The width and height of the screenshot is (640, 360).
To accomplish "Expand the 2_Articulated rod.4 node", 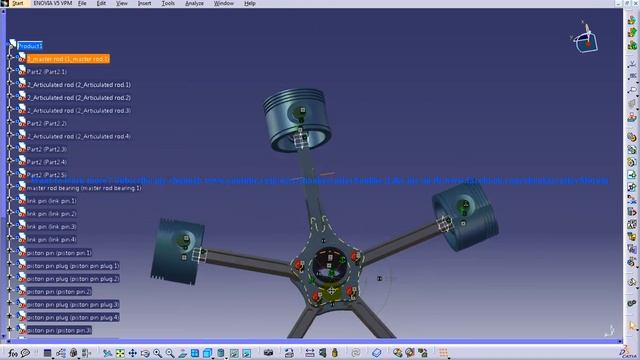I will tap(10, 136).
